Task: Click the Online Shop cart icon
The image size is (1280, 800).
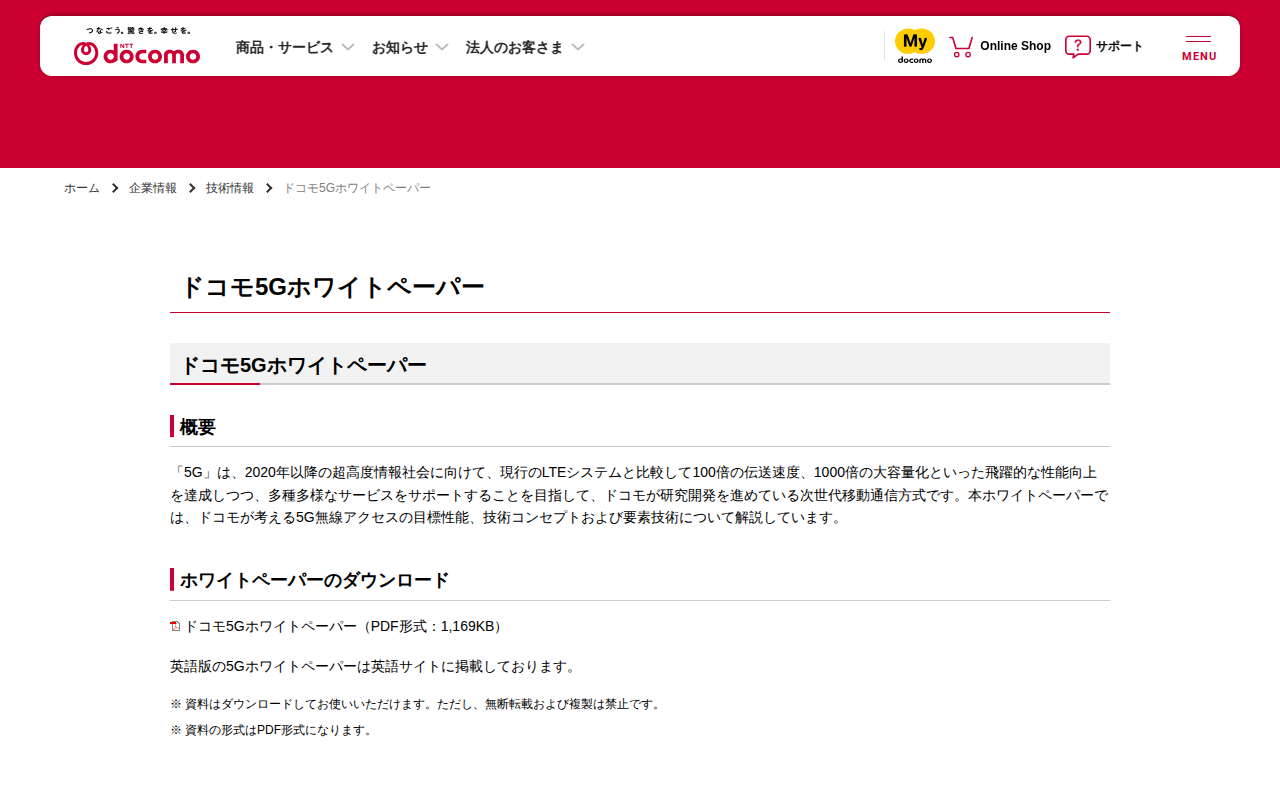Action: (x=961, y=46)
